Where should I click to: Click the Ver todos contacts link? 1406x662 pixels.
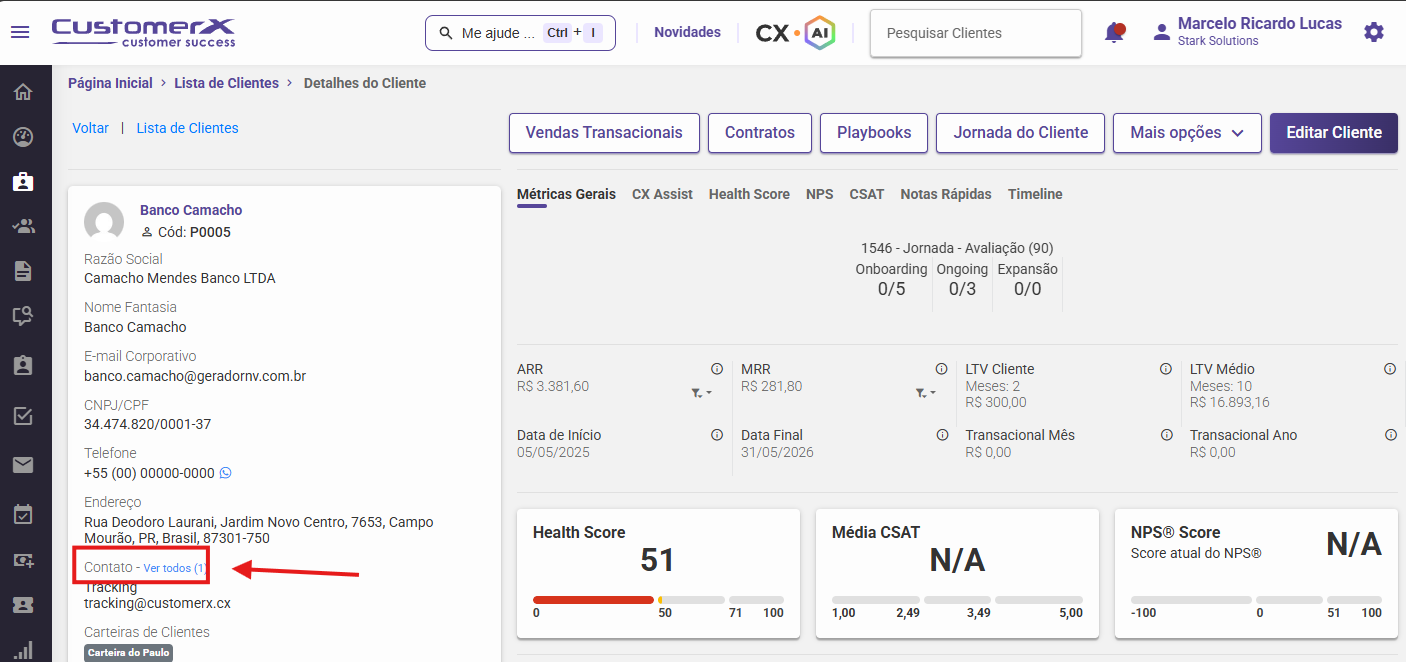[175, 568]
